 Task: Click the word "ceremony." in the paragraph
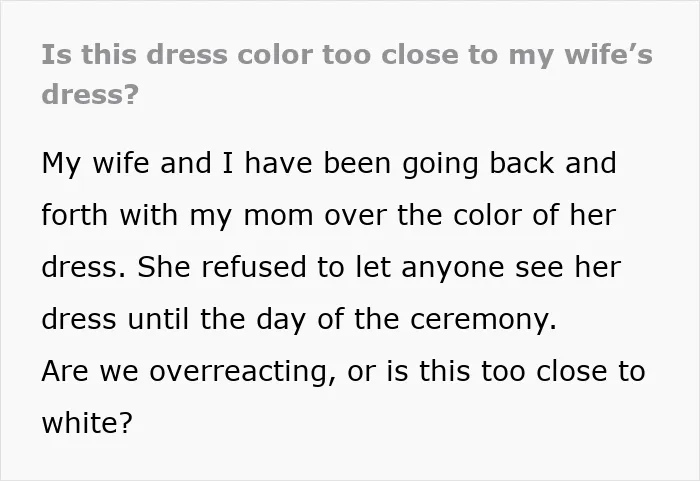tap(483, 321)
